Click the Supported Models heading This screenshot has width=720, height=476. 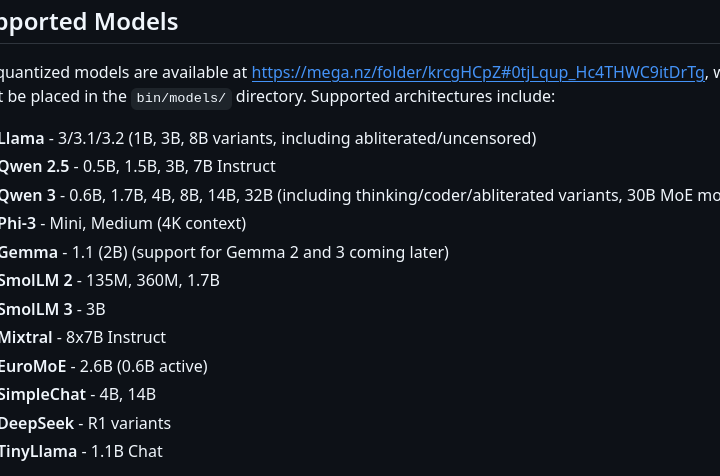pyautogui.click(x=89, y=21)
